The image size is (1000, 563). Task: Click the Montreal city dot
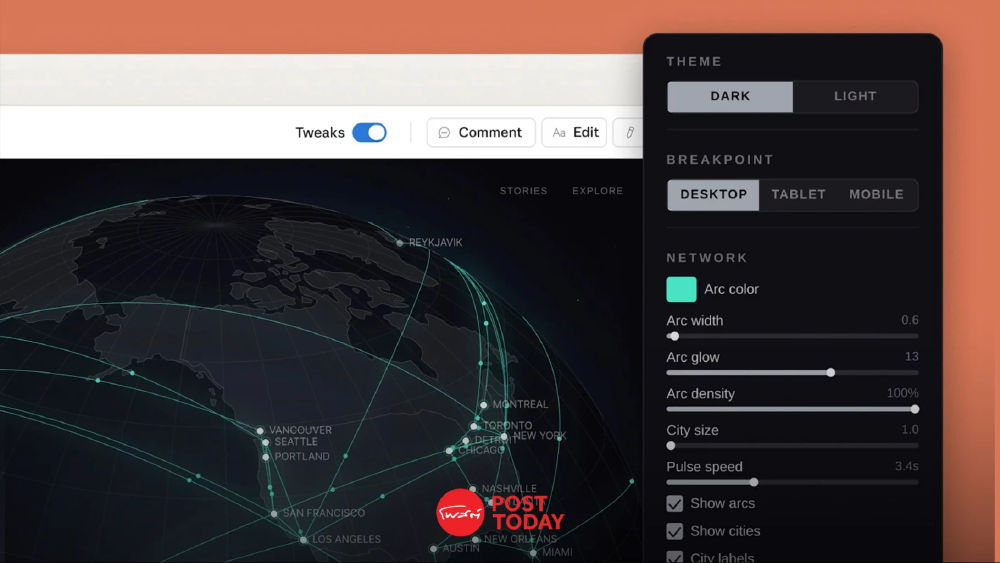click(483, 405)
